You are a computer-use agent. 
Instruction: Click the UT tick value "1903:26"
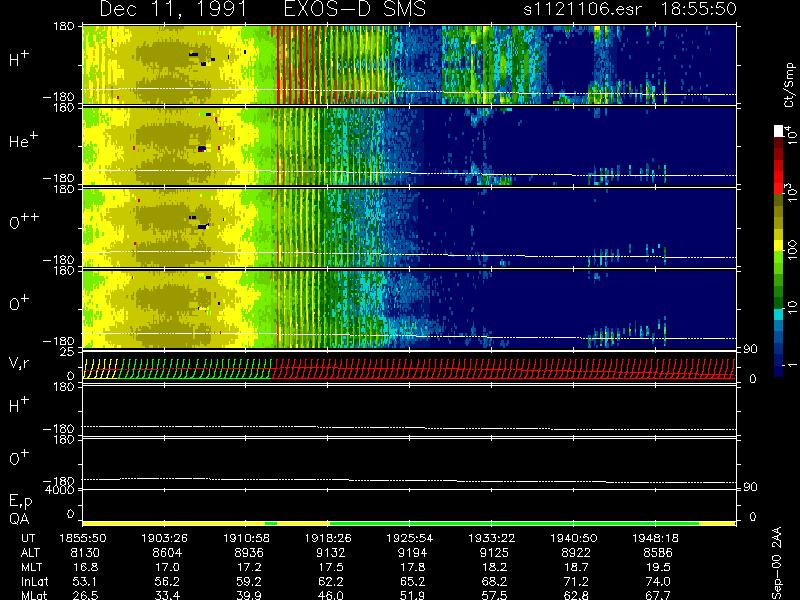point(164,538)
